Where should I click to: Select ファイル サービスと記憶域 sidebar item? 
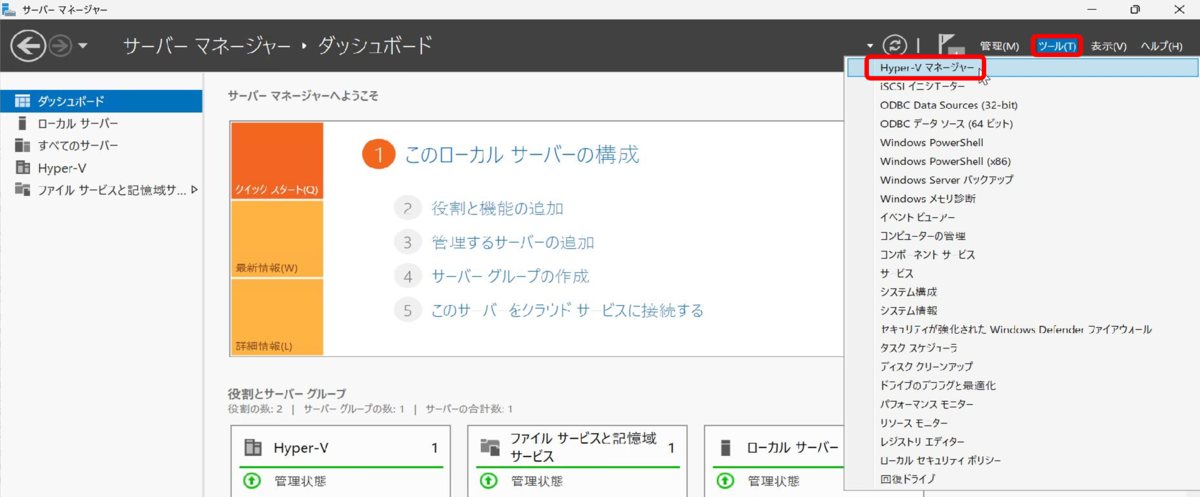(x=101, y=189)
